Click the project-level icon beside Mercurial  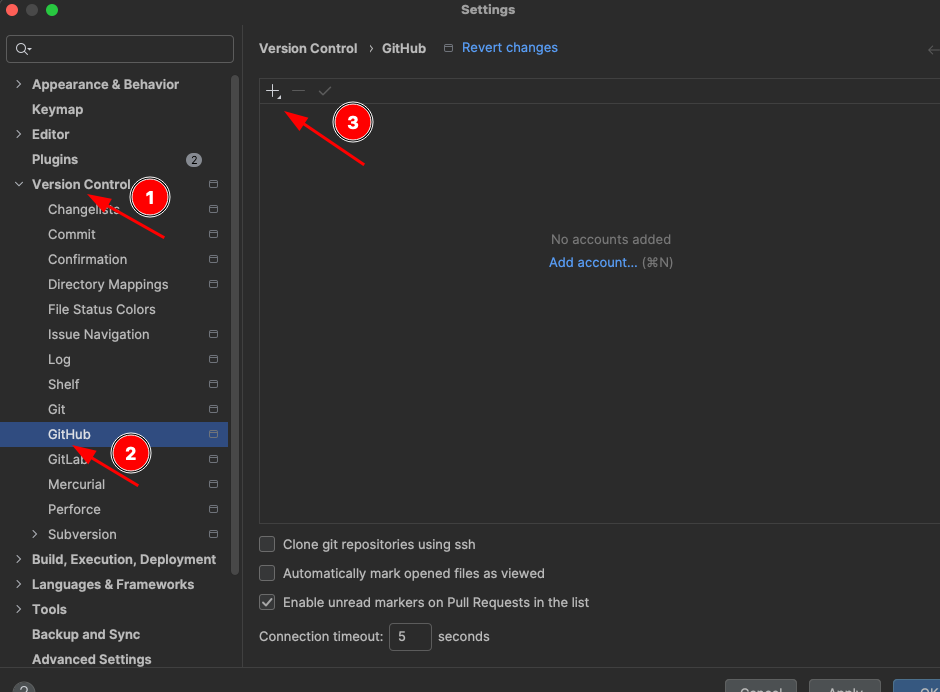click(213, 484)
